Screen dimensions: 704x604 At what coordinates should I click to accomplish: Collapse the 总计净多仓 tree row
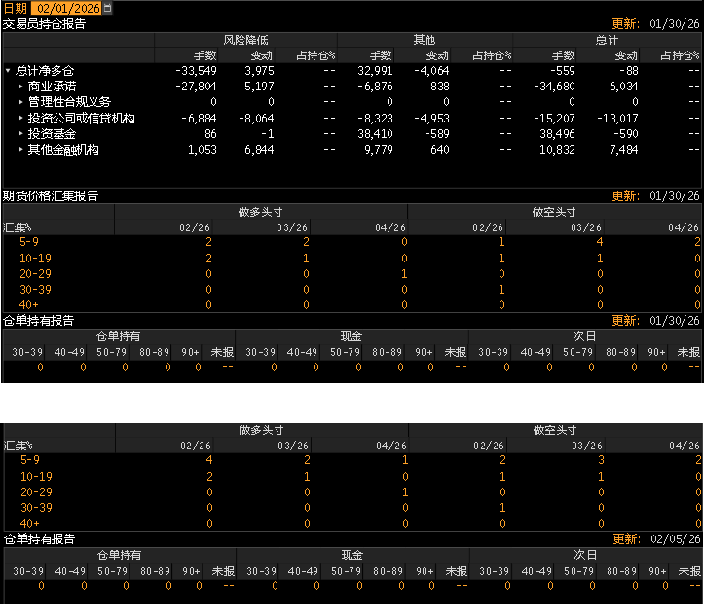click(9, 71)
